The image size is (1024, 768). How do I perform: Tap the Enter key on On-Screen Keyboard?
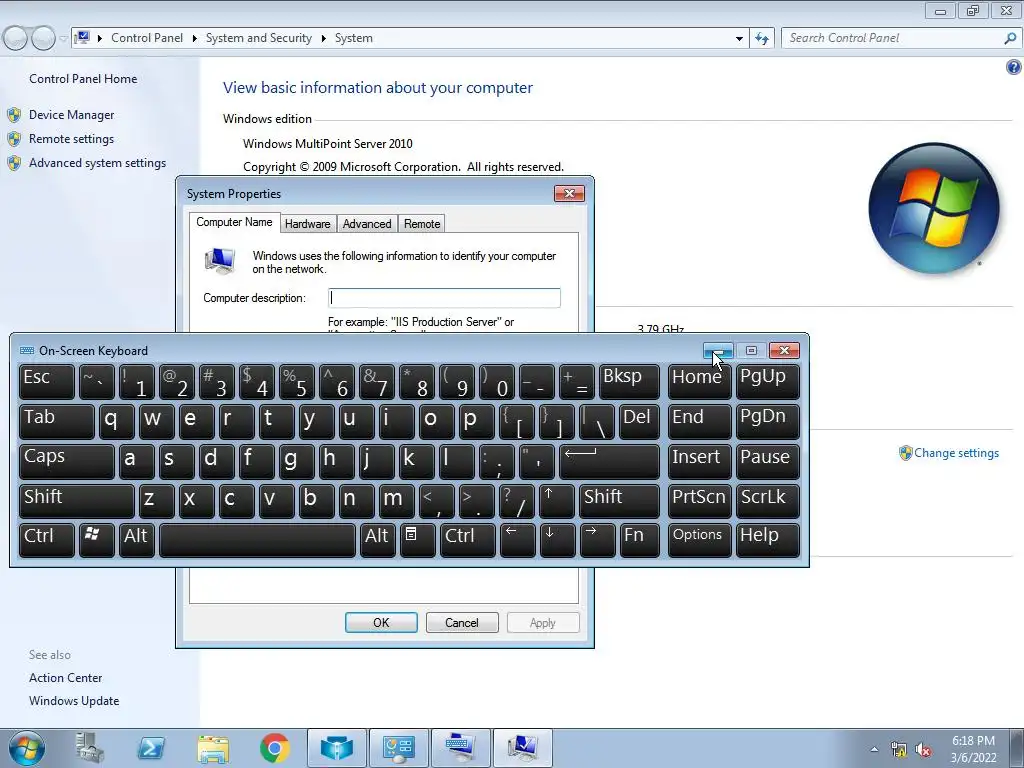[609, 462]
